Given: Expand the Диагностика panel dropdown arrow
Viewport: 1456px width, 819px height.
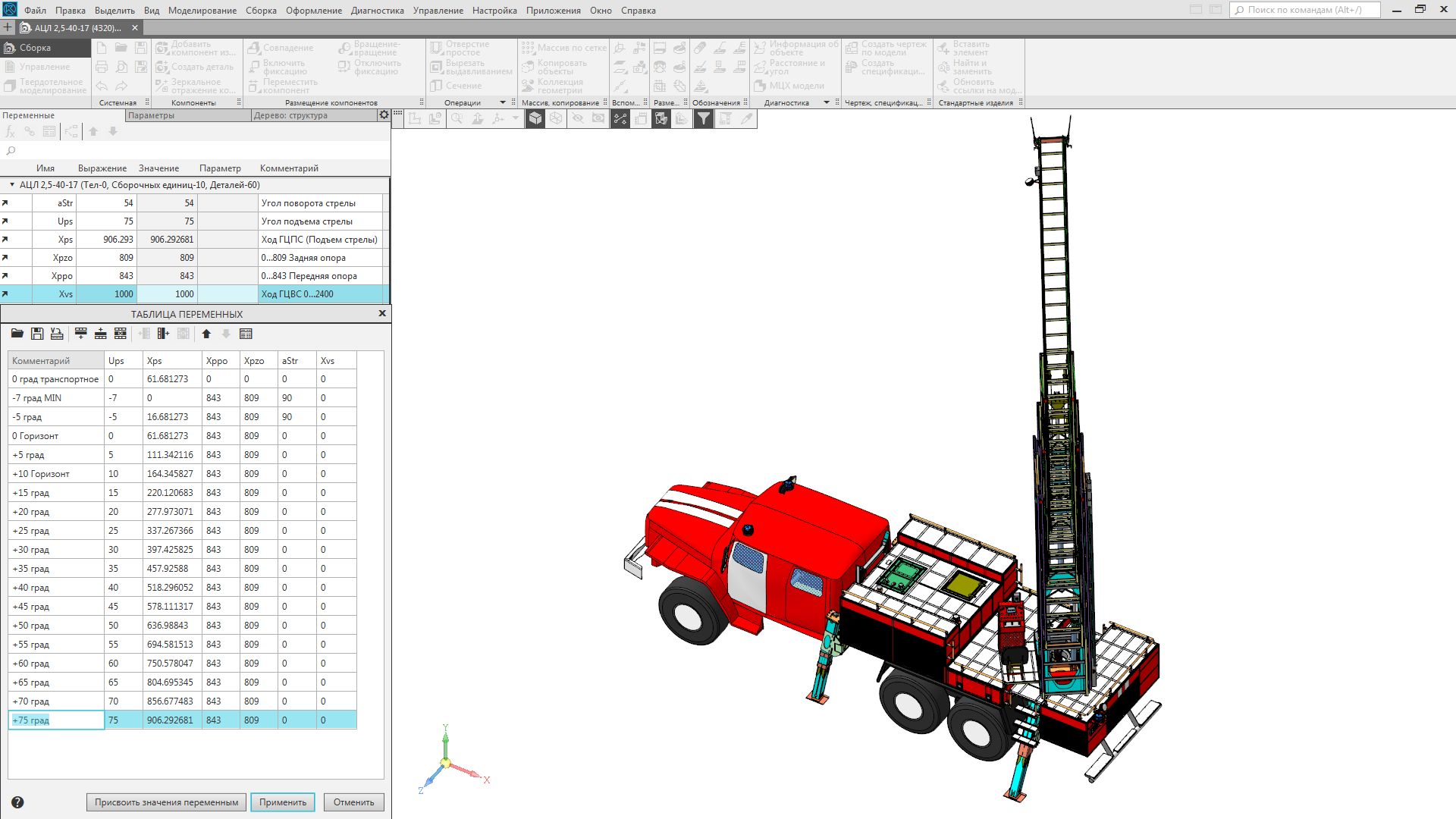Looking at the screenshot, I should [x=826, y=102].
